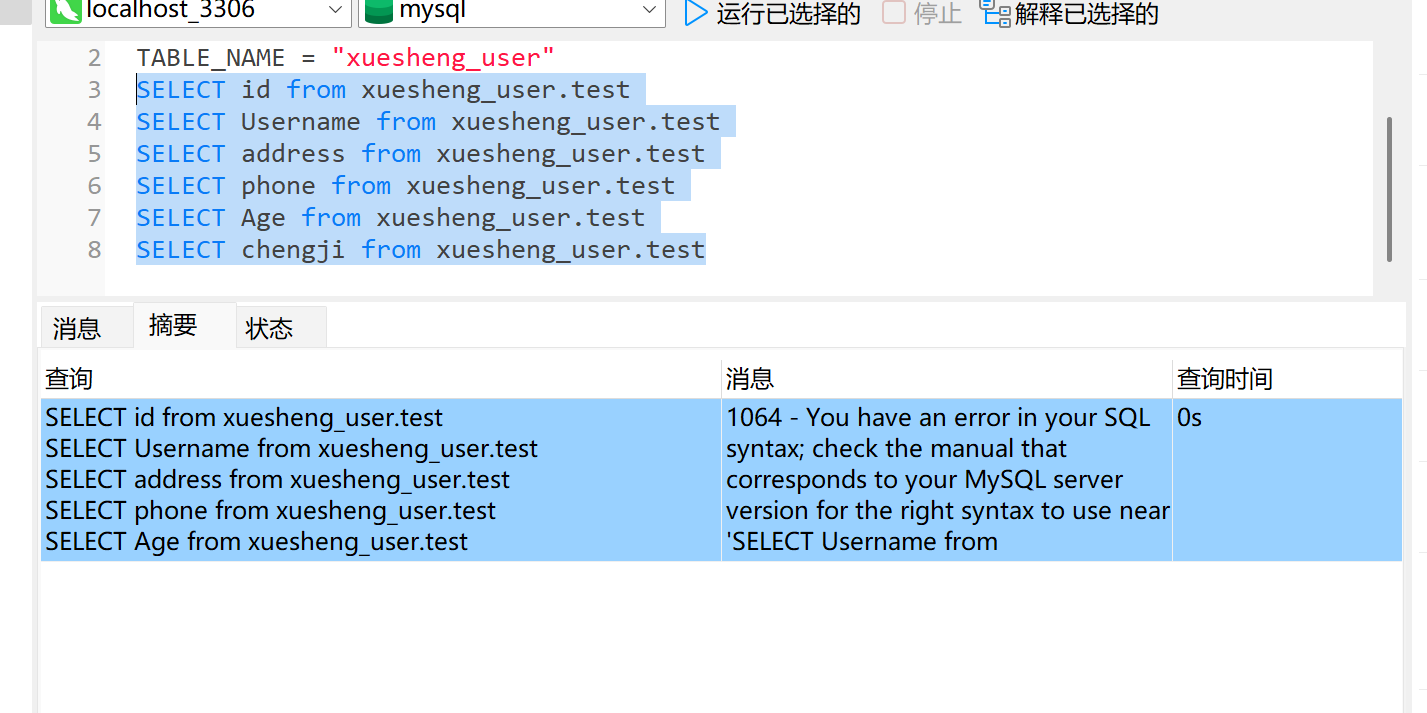Click the 查询 column header
This screenshot has width=1427, height=713.
click(69, 379)
